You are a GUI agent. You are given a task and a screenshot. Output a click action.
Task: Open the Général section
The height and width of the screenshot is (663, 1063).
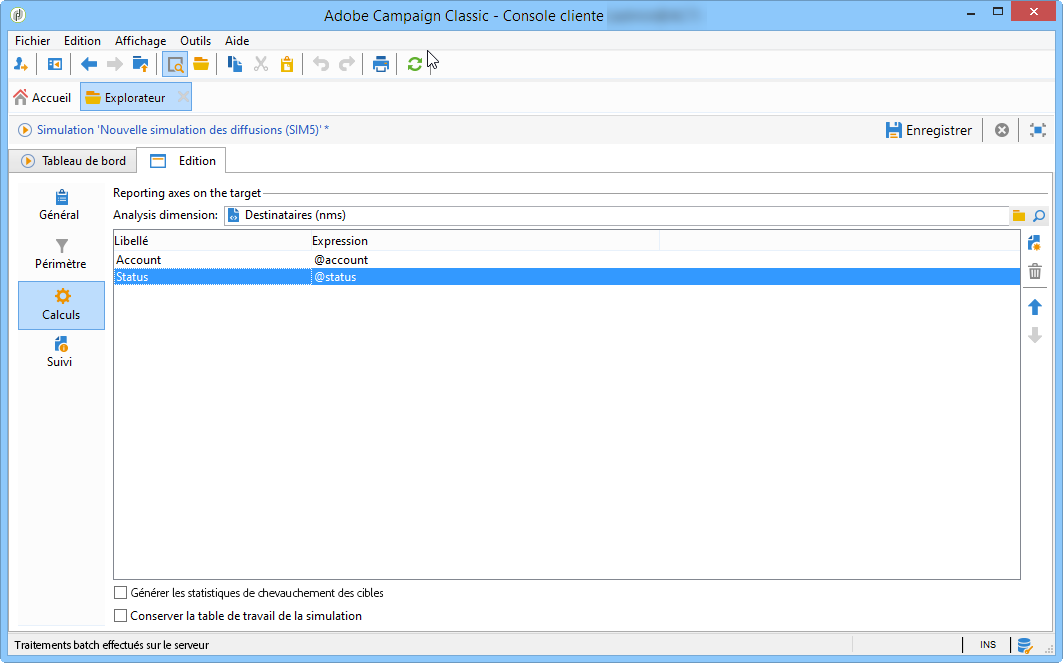60,205
